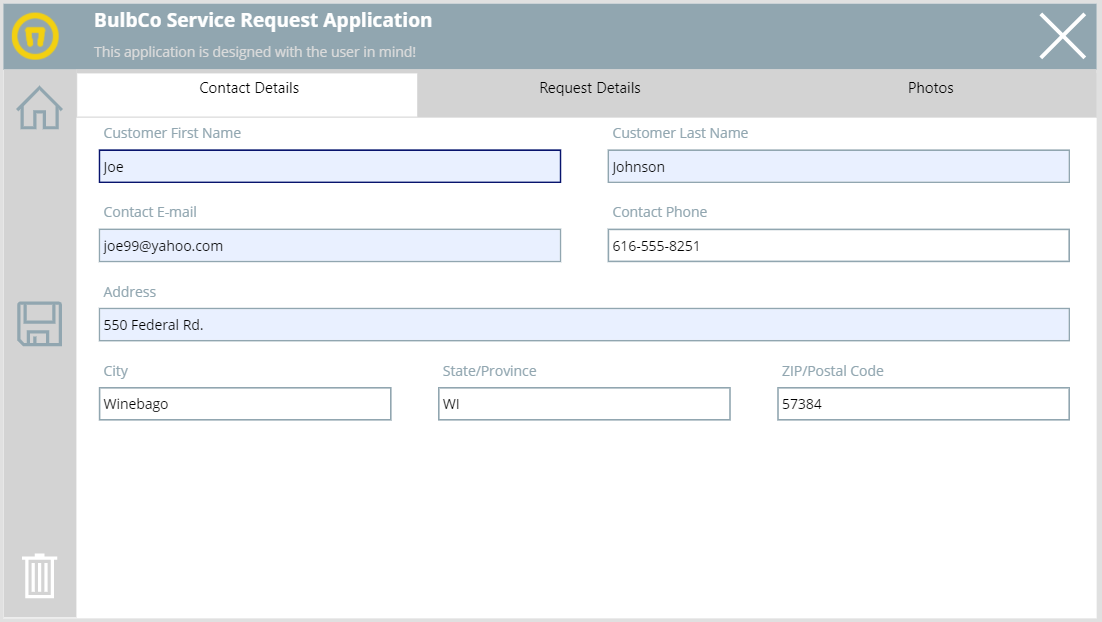Open the Photos tab
Screen dimensions: 1102x622
(930, 93)
